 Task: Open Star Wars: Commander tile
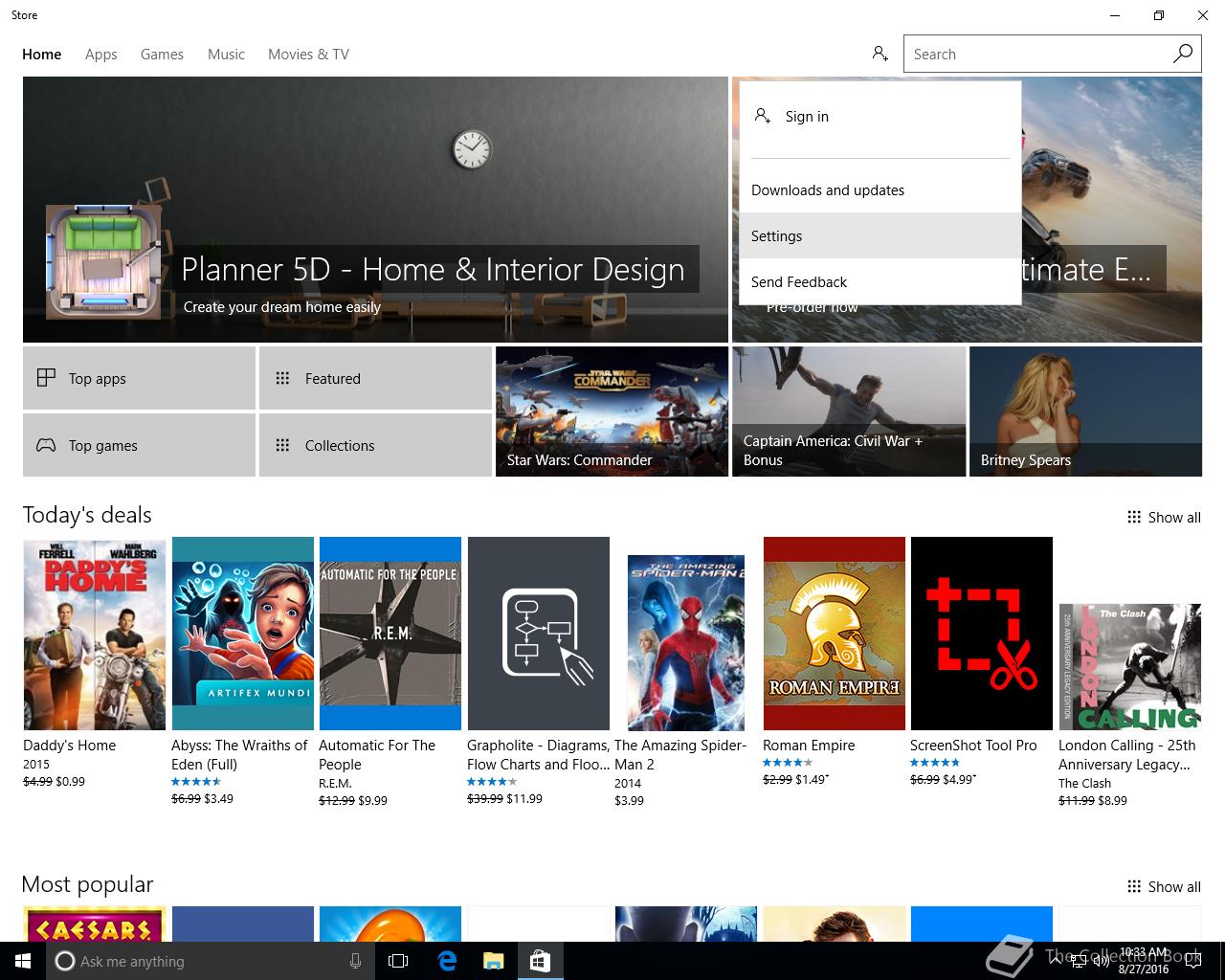[x=612, y=412]
